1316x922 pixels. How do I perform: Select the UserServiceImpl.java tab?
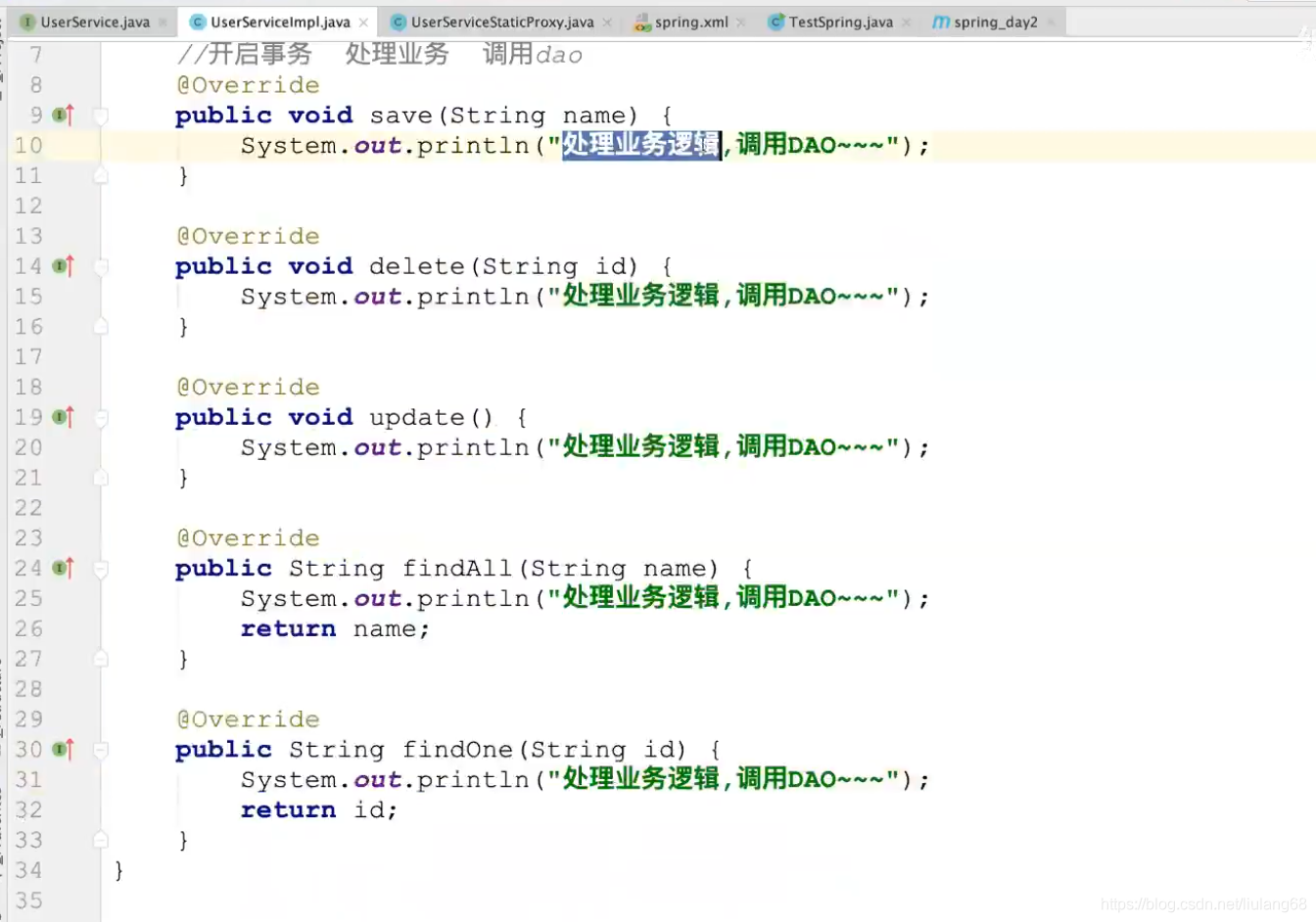coord(279,23)
